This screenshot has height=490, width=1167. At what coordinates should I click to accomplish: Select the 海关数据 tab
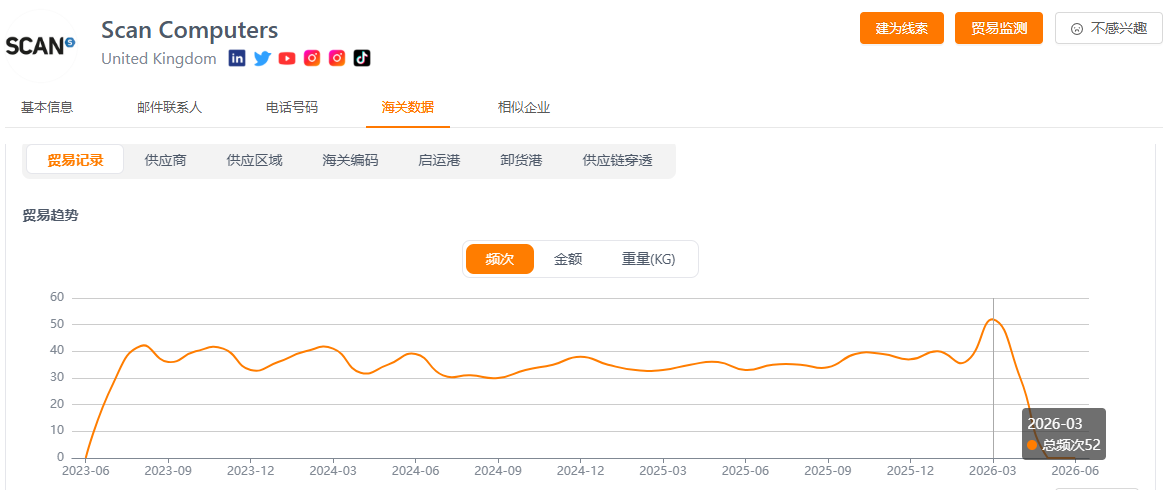tap(408, 107)
